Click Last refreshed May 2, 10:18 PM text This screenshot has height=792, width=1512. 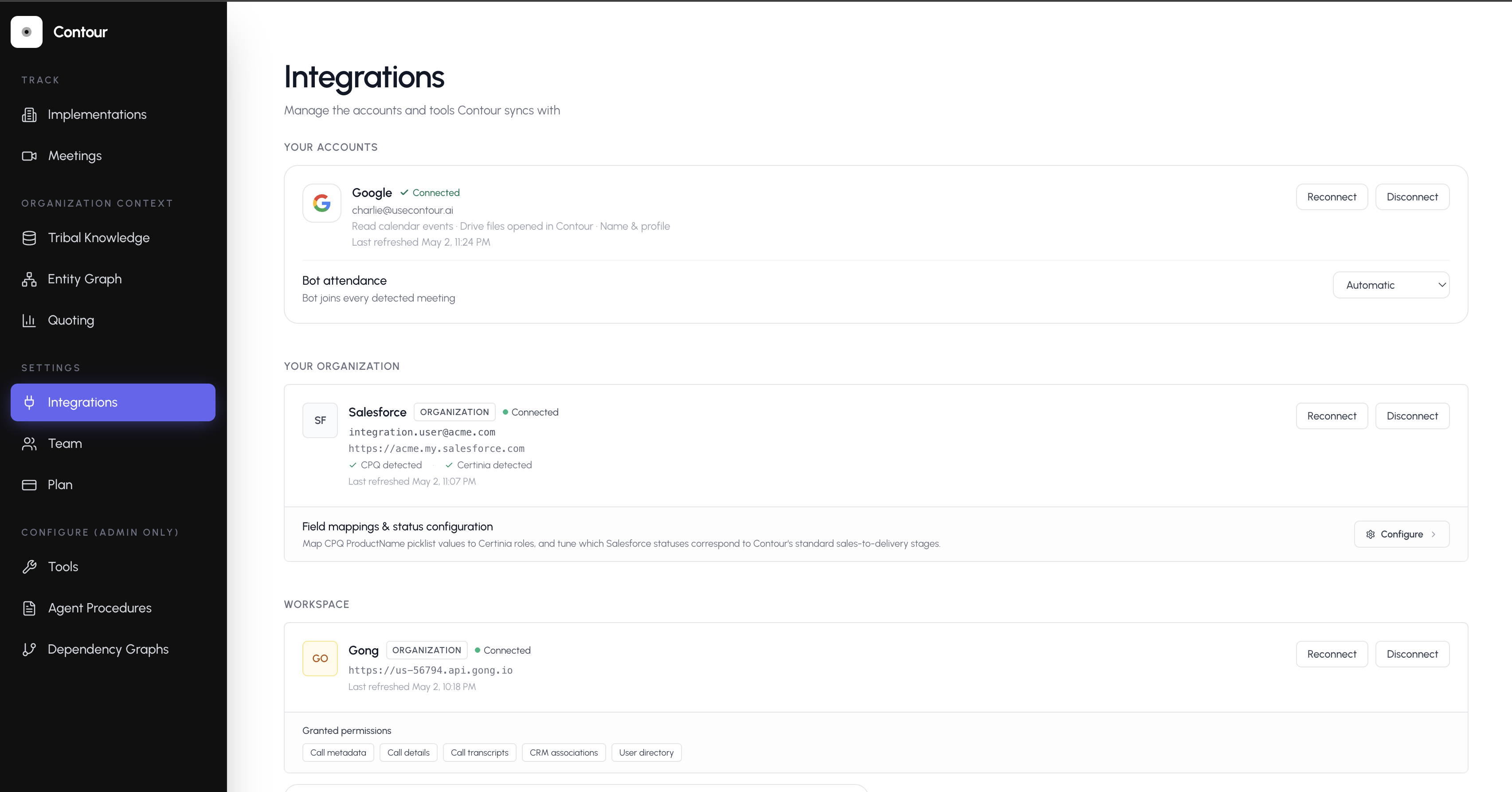pyautogui.click(x=412, y=687)
